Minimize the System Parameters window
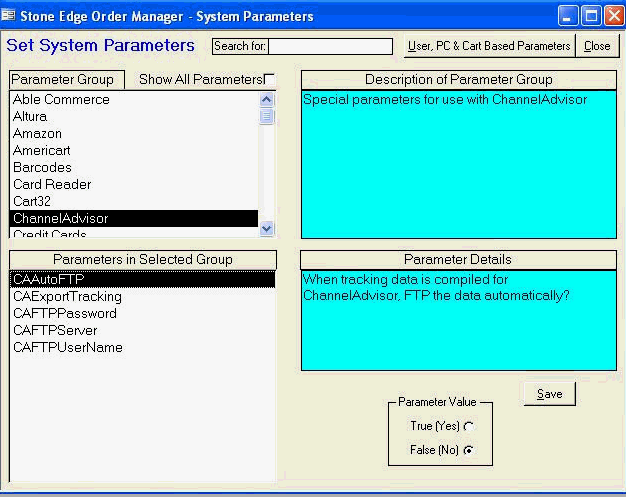The width and height of the screenshot is (626, 497). tap(568, 16)
